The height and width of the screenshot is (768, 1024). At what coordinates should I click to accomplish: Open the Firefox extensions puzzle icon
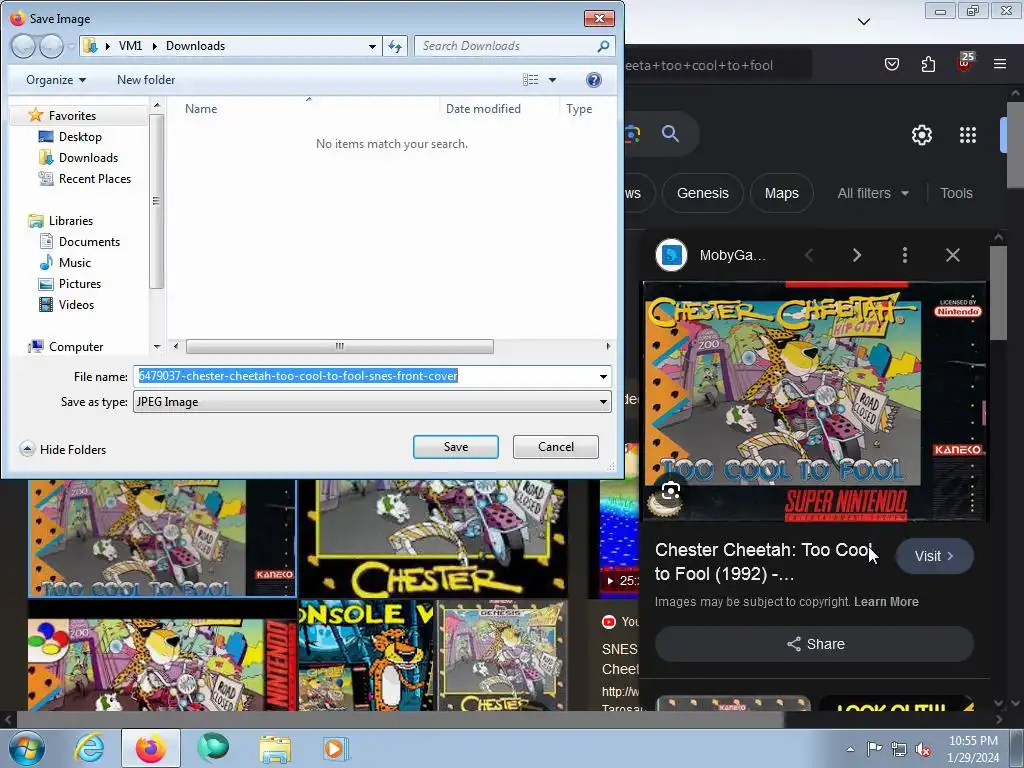coord(928,64)
